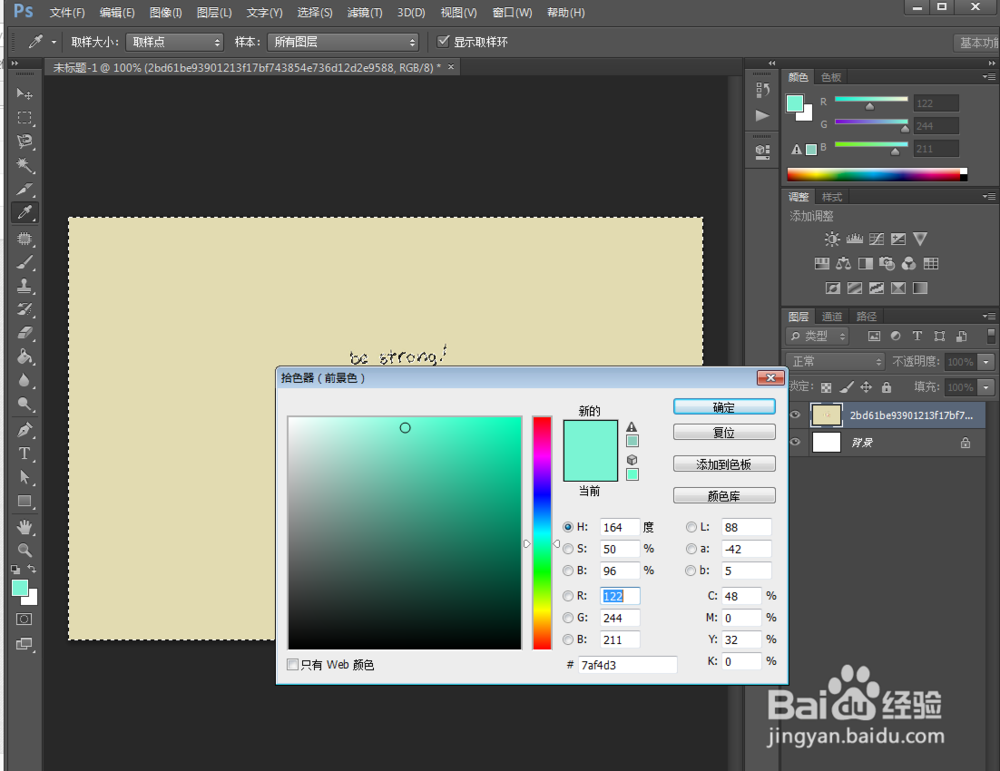1000x771 pixels.
Task: Click the 颜色库 button
Action: point(724,496)
